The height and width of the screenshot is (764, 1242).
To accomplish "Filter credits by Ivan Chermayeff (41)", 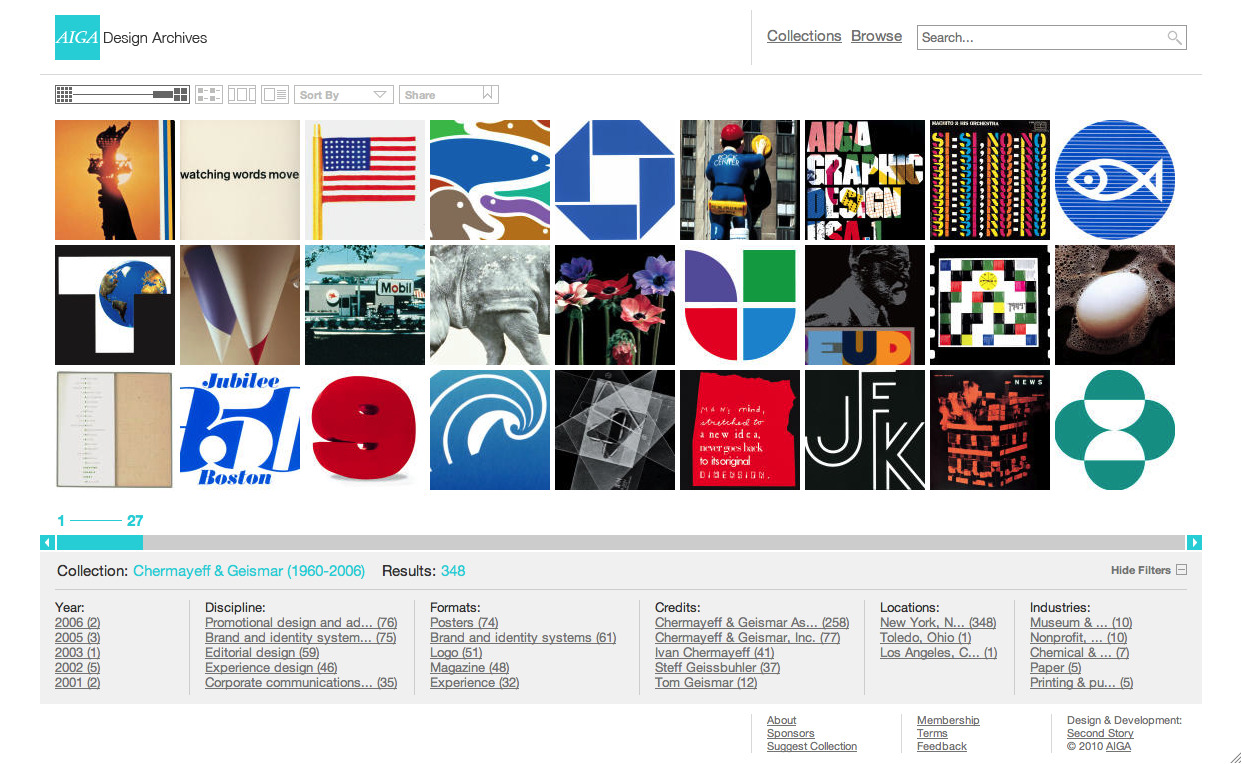I will [715, 653].
